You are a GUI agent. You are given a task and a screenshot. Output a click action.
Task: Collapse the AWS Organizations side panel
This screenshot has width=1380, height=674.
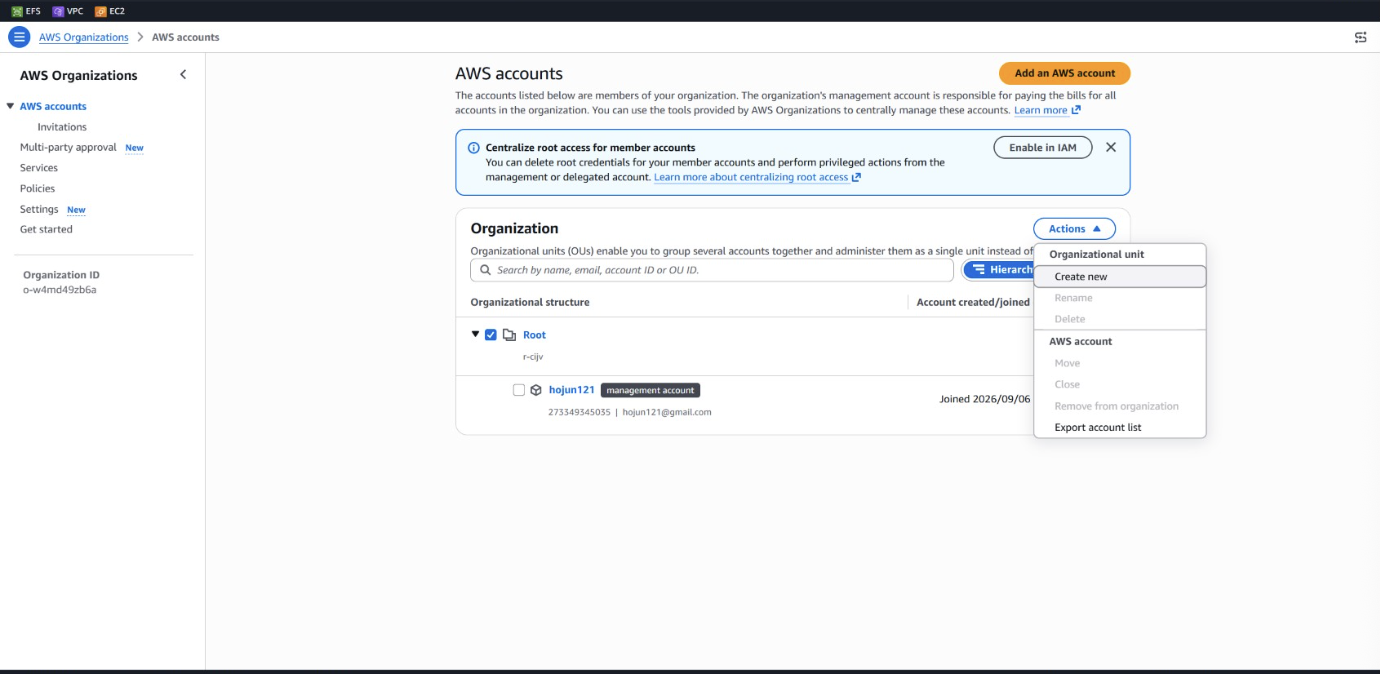[183, 75]
